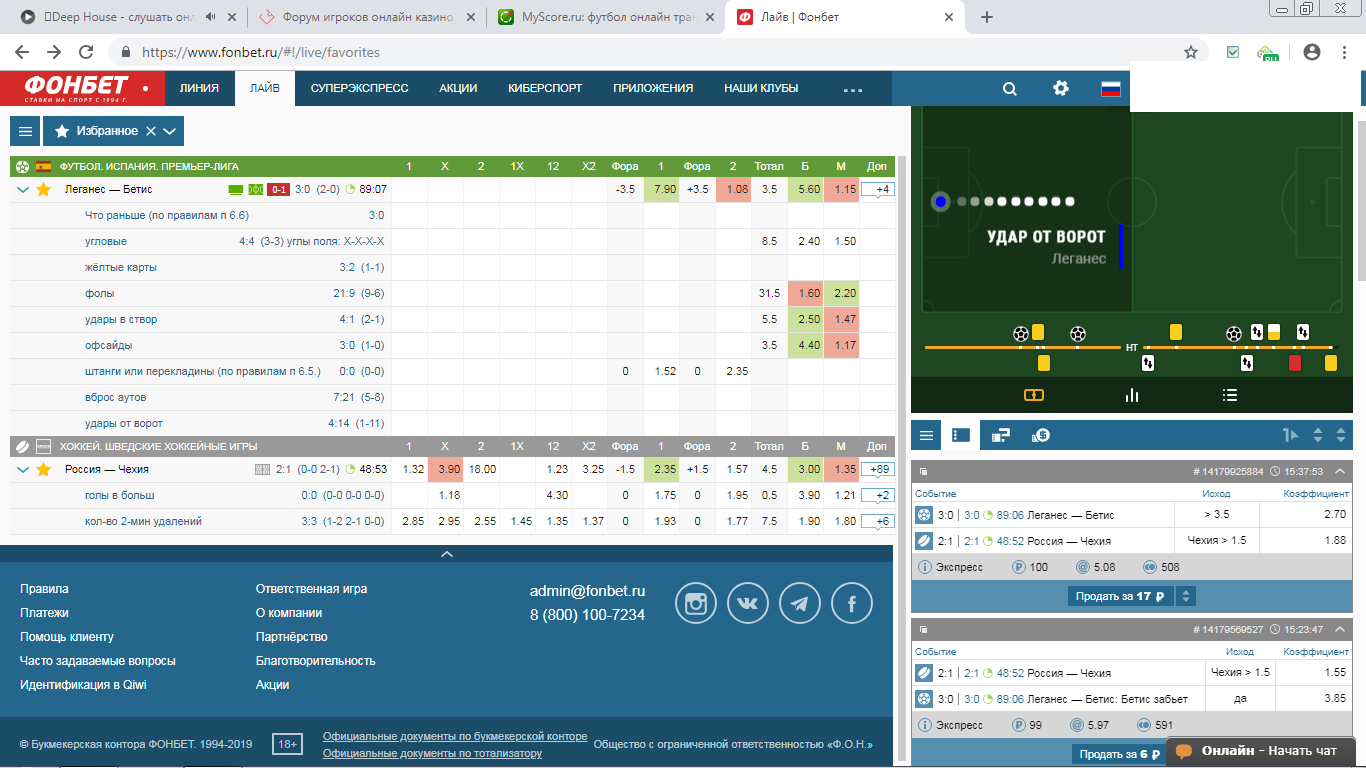Switch to the ЛИНИЯ tab
Viewport: 1366px width, 768px height.
tap(199, 88)
